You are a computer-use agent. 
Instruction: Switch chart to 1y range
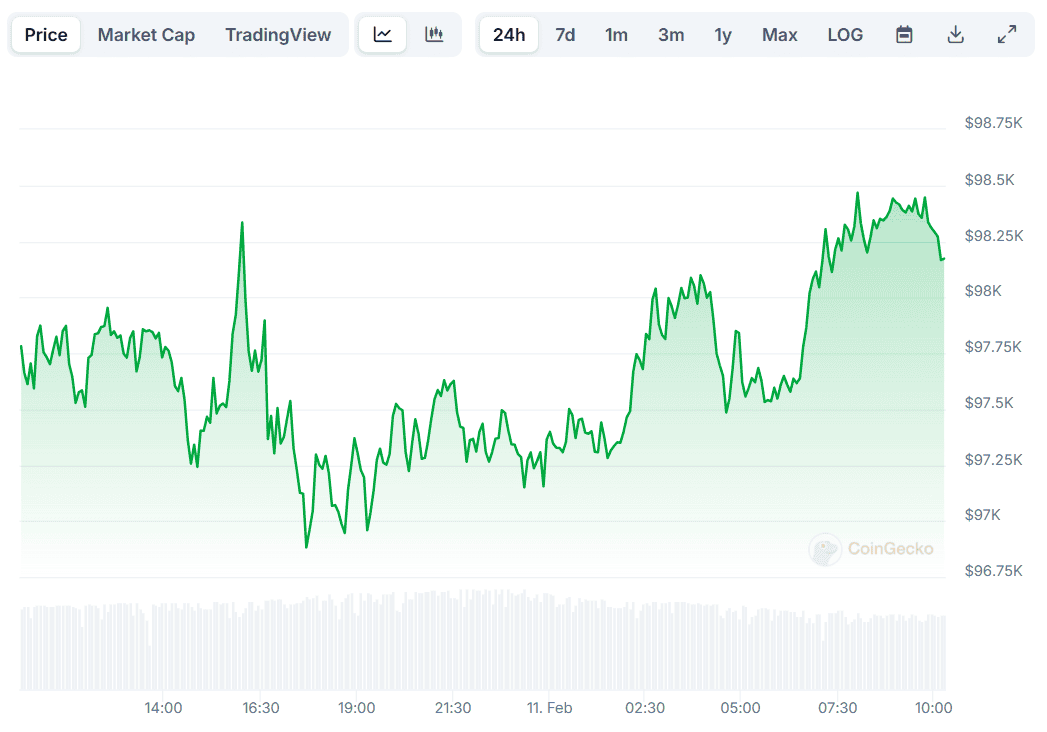pyautogui.click(x=723, y=35)
